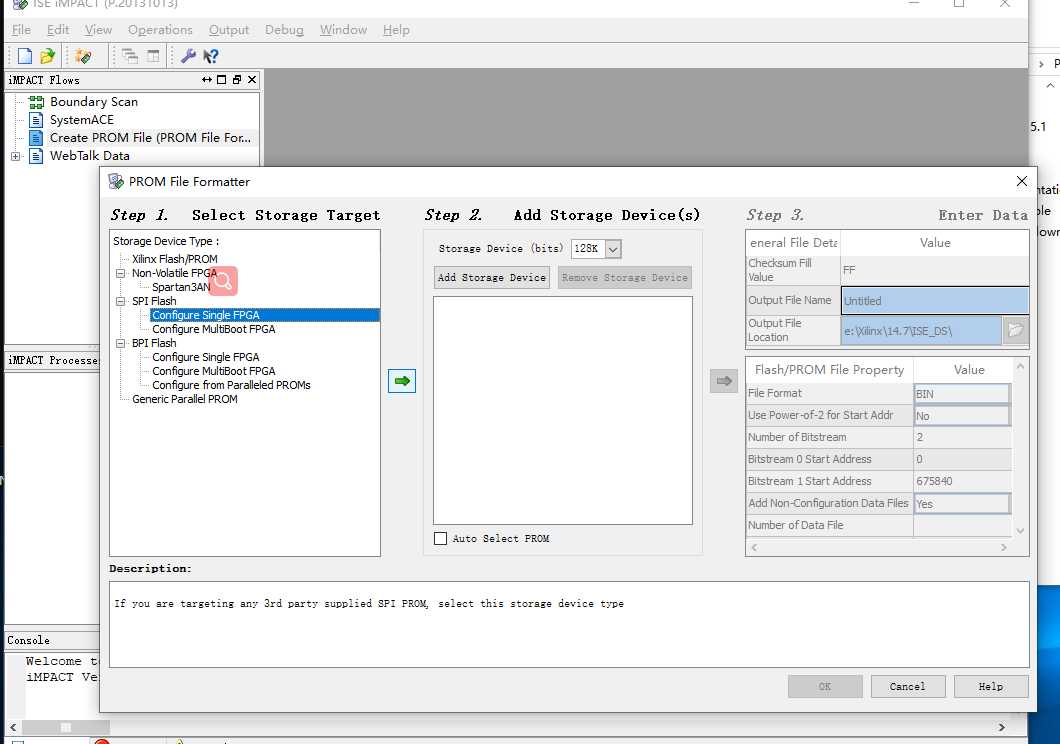Open preferences with the wrench icon

coord(189,56)
